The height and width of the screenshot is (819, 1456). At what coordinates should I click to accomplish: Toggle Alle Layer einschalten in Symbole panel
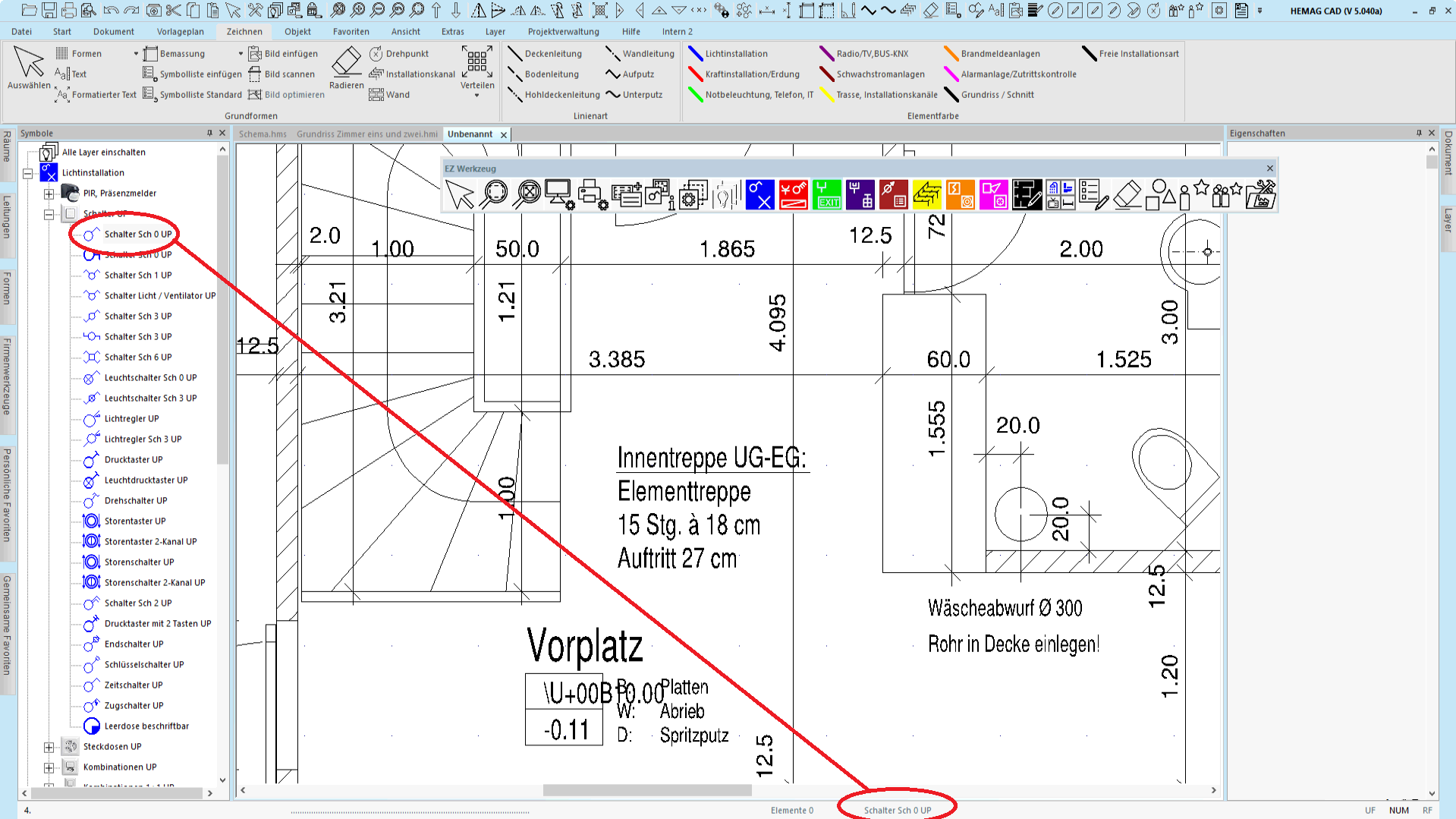(49, 152)
